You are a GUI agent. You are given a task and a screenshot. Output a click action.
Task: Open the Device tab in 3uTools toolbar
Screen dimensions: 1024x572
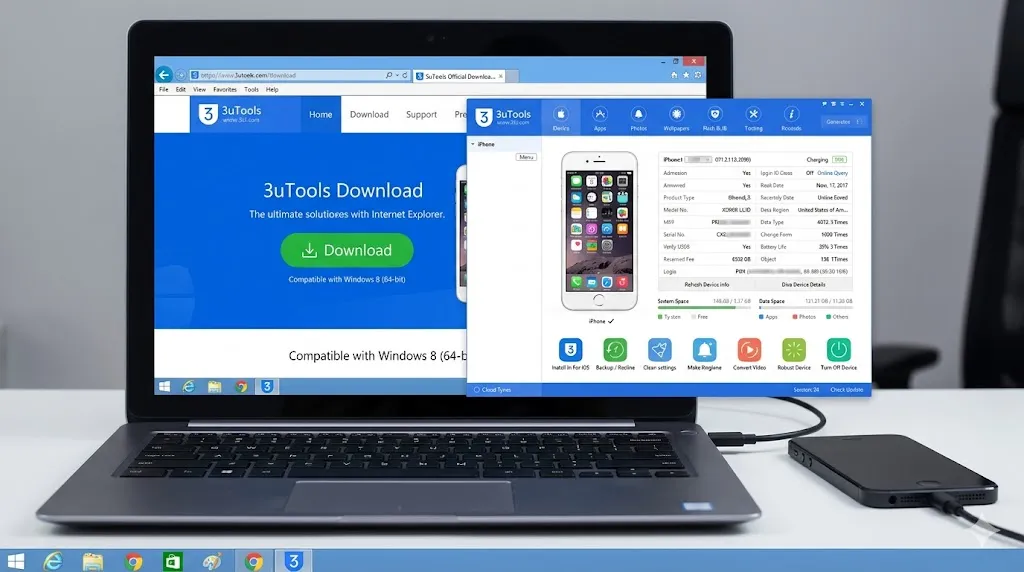click(561, 119)
